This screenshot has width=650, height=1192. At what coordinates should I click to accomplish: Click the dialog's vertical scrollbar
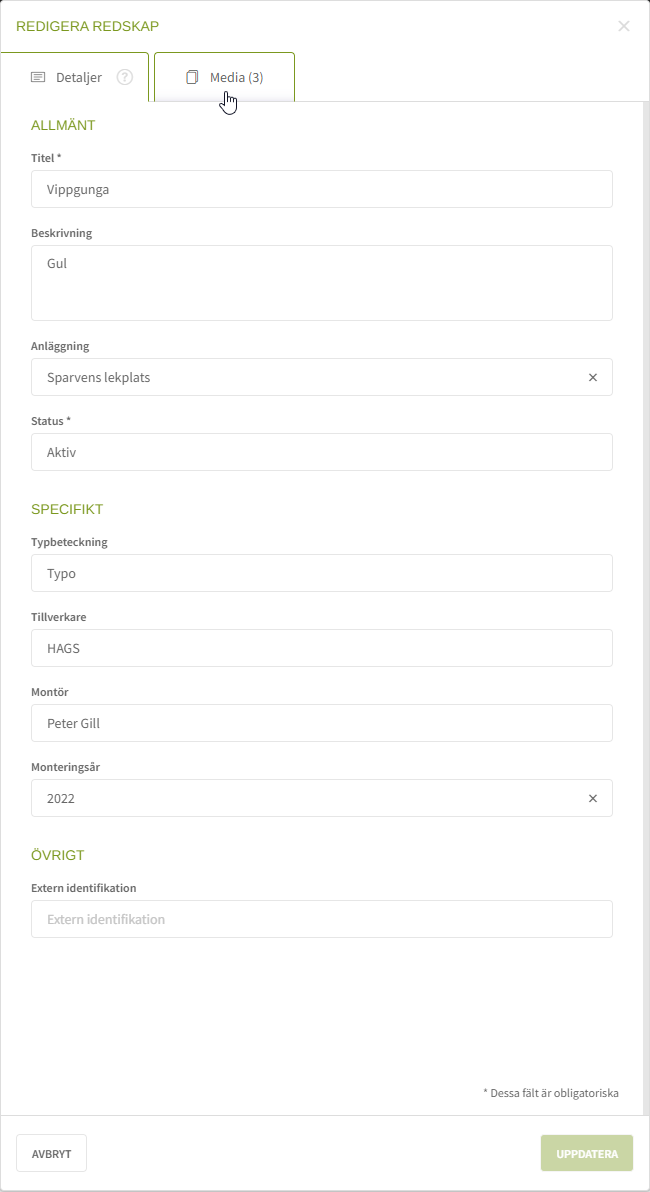pyautogui.click(x=645, y=600)
